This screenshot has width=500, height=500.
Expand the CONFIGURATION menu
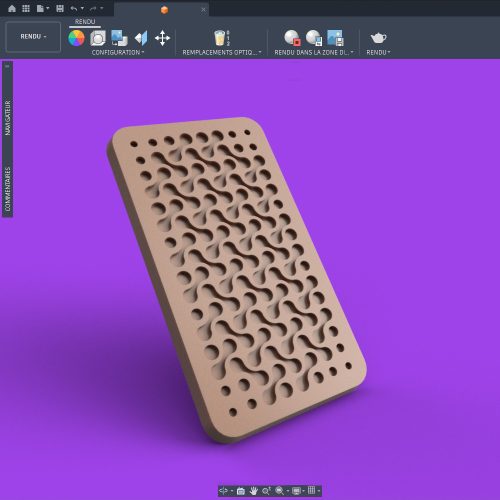point(118,52)
